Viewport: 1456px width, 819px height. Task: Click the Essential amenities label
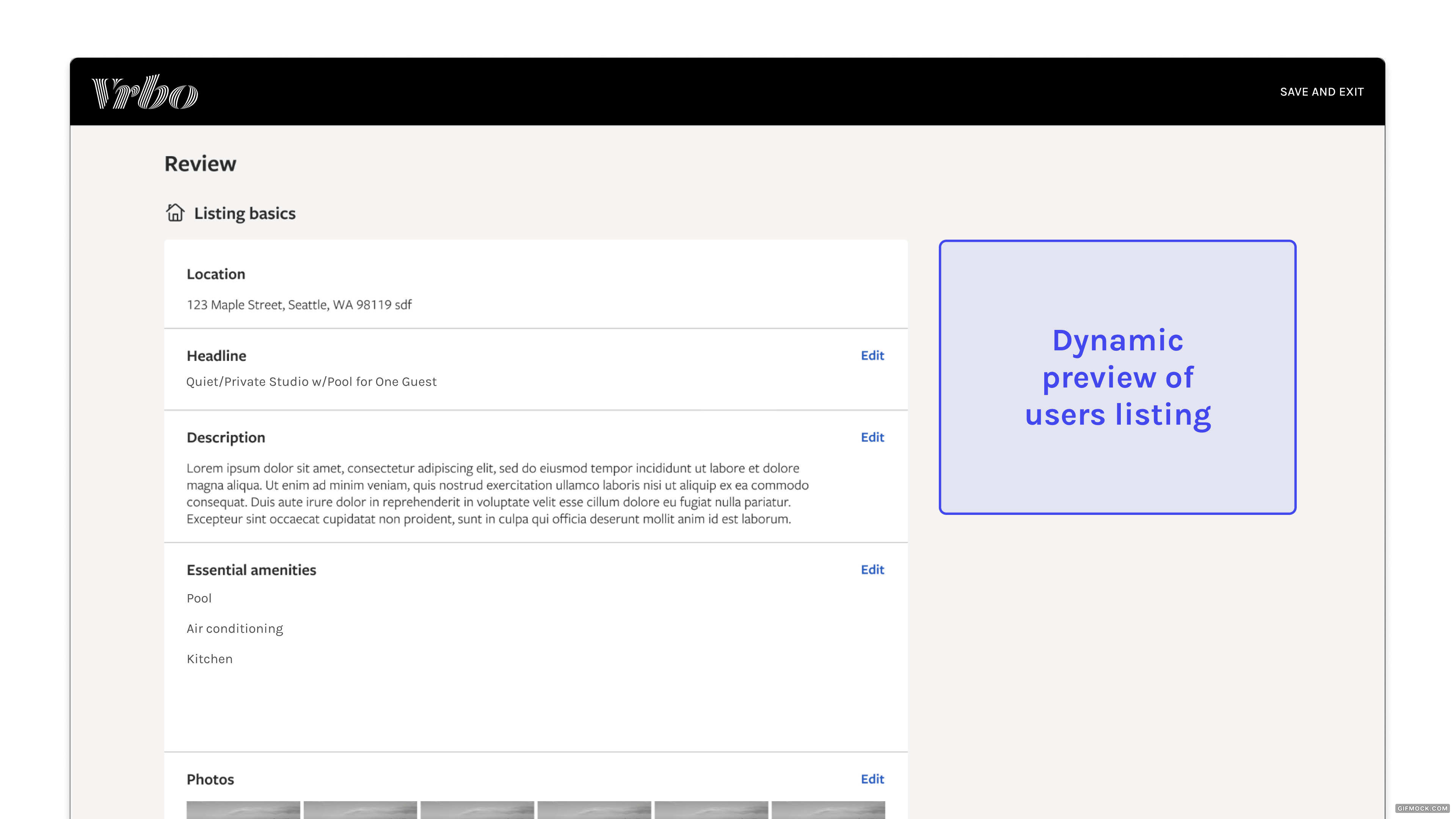tap(251, 570)
